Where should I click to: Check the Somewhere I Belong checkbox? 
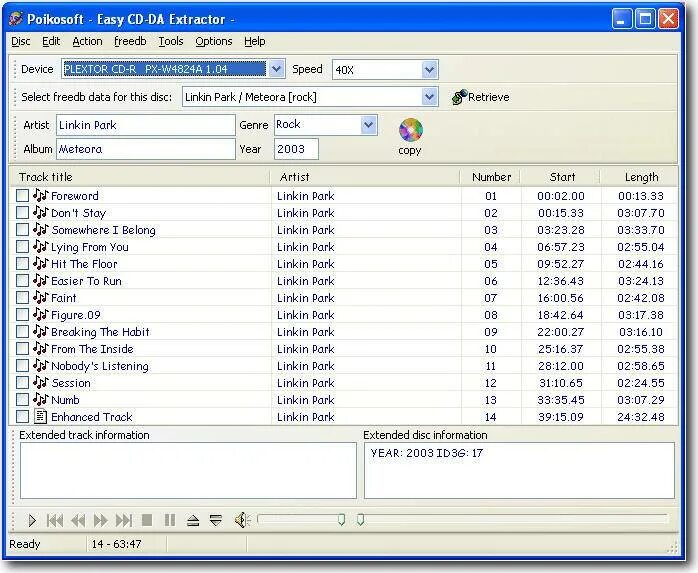click(22, 229)
